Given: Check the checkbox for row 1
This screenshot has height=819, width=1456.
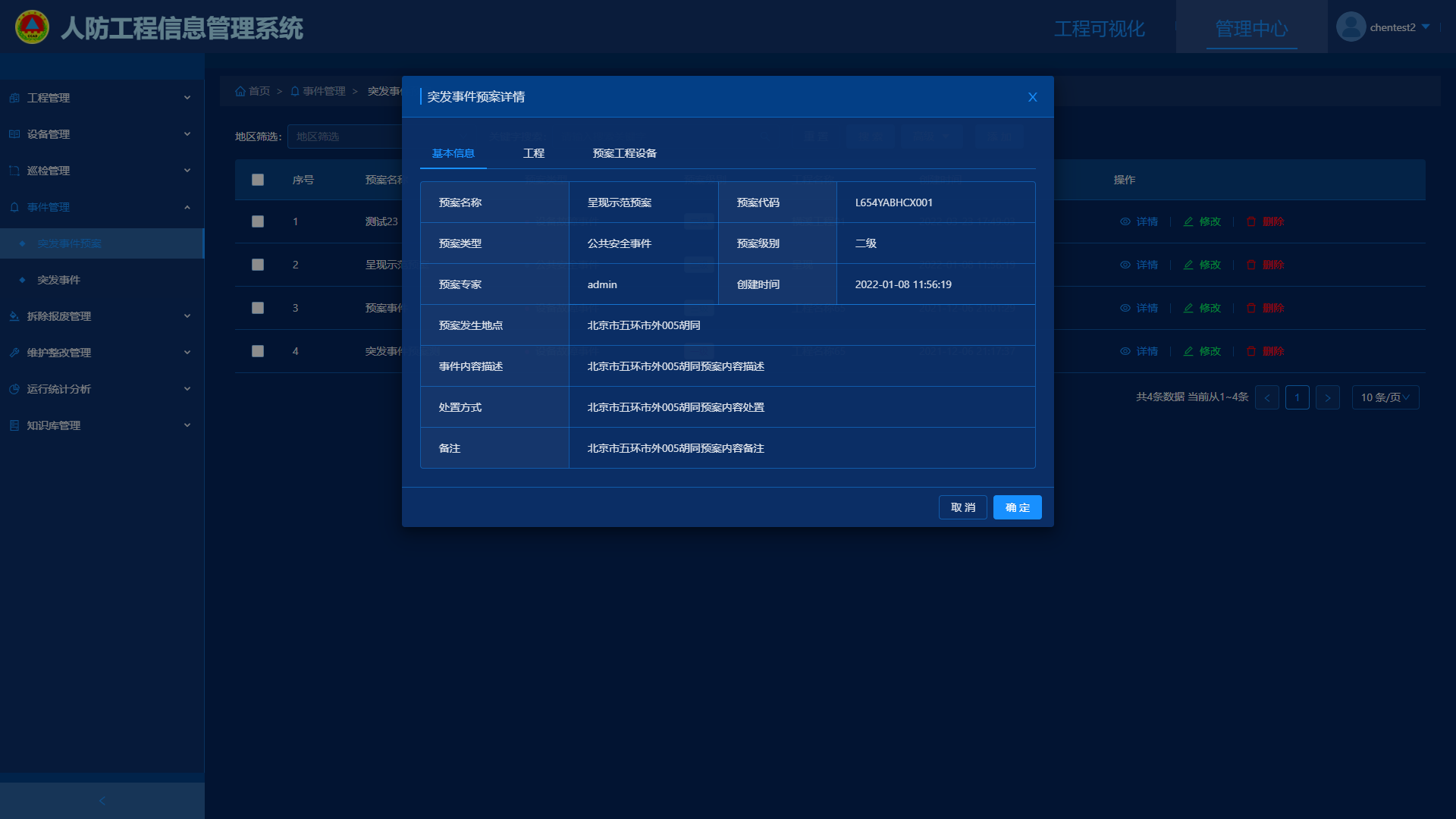Looking at the screenshot, I should (258, 221).
